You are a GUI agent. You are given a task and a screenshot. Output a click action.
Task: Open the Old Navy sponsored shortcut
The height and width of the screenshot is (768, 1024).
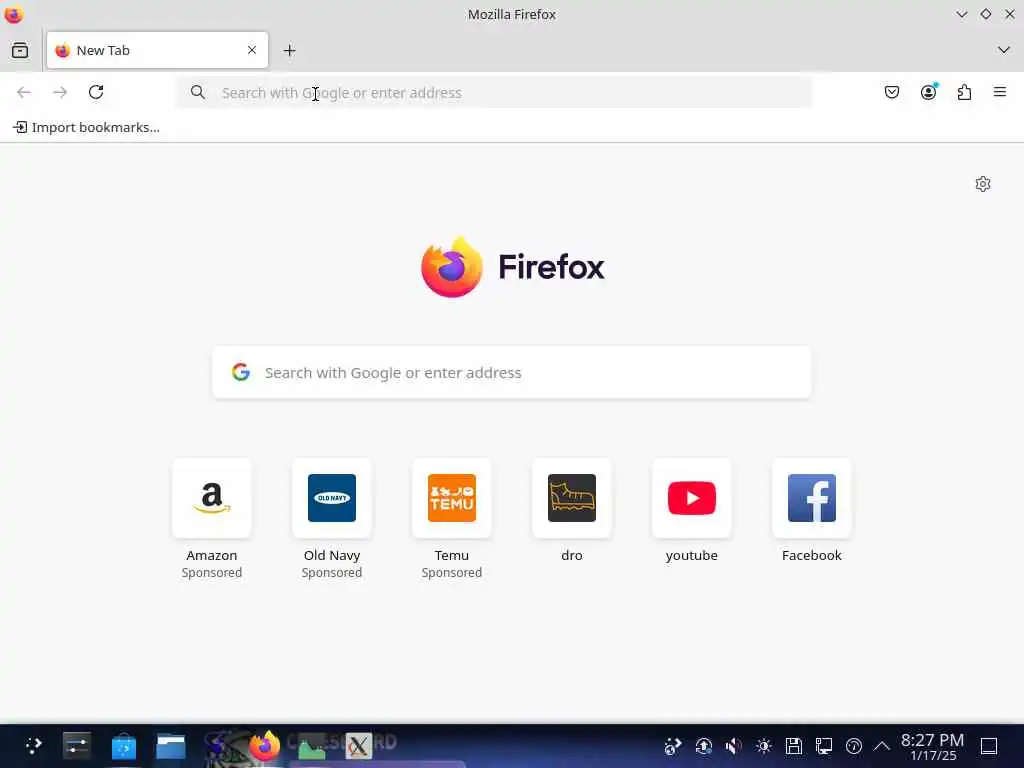click(x=332, y=498)
